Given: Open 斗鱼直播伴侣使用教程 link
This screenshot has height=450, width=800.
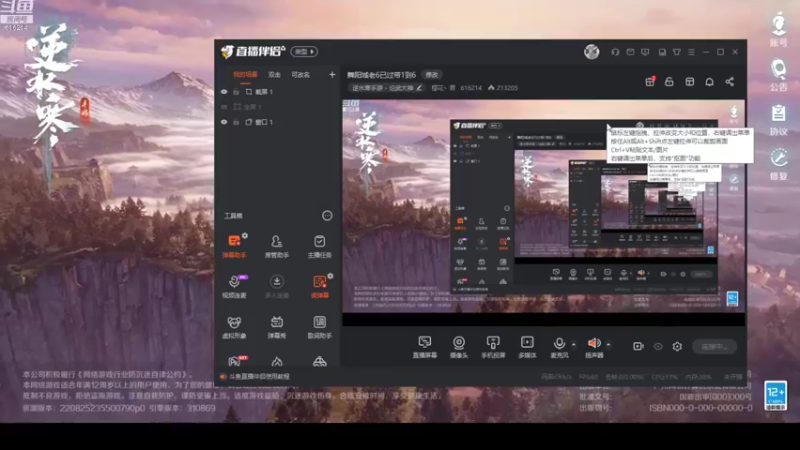Looking at the screenshot, I should (259, 377).
